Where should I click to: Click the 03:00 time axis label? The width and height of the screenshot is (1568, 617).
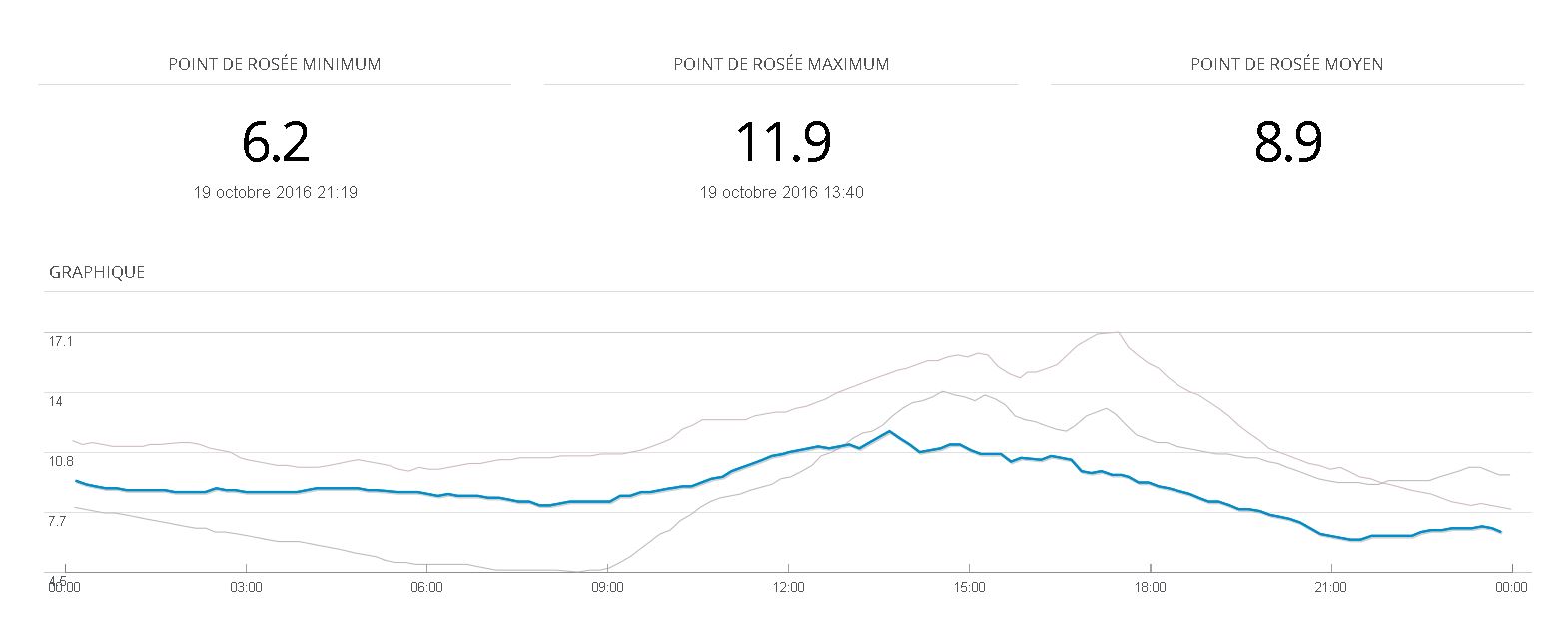tap(246, 587)
